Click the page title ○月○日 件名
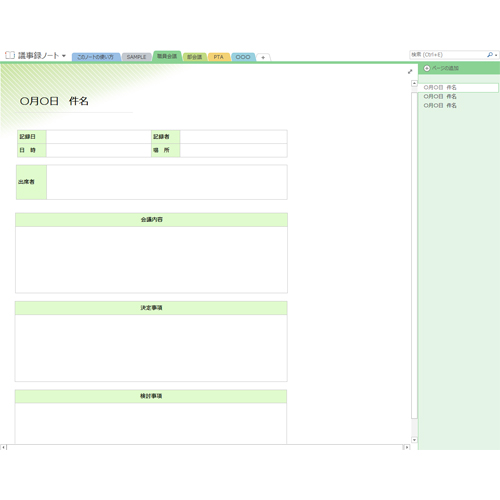Image resolution: width=500 pixels, height=500 pixels. 54,101
